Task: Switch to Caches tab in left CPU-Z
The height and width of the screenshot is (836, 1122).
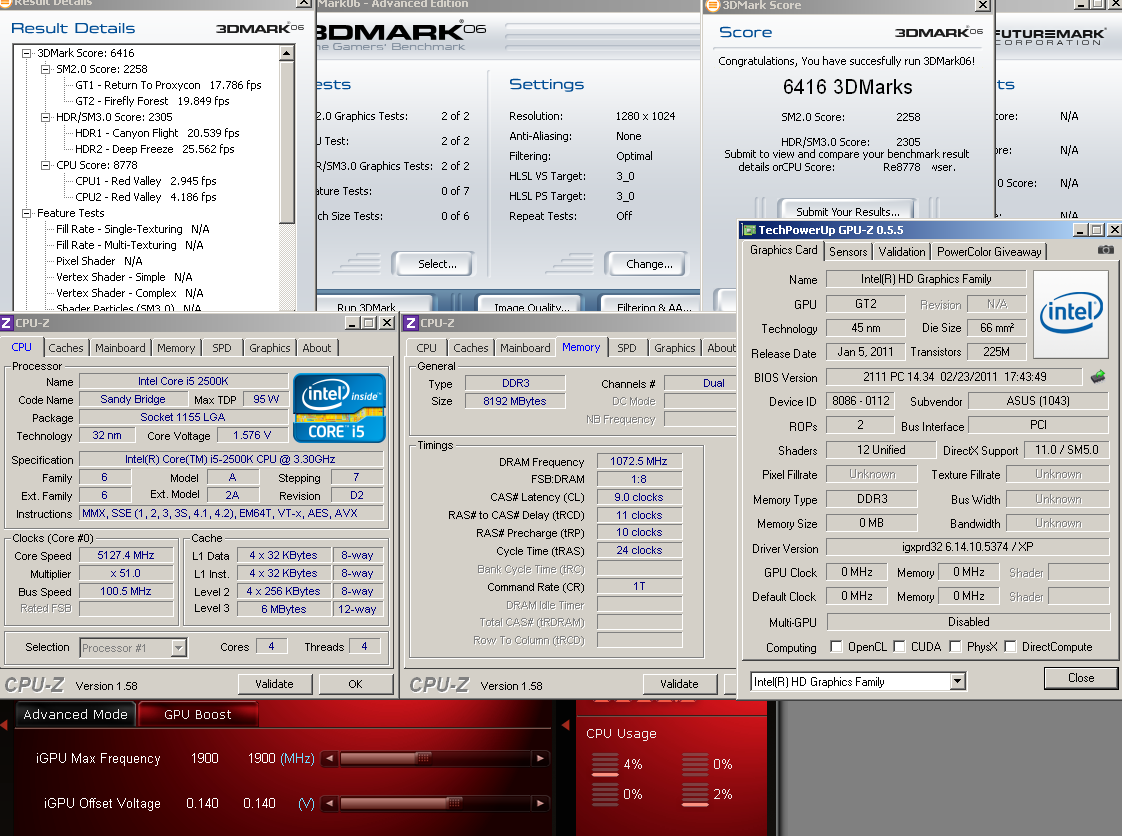Action: click(x=66, y=348)
